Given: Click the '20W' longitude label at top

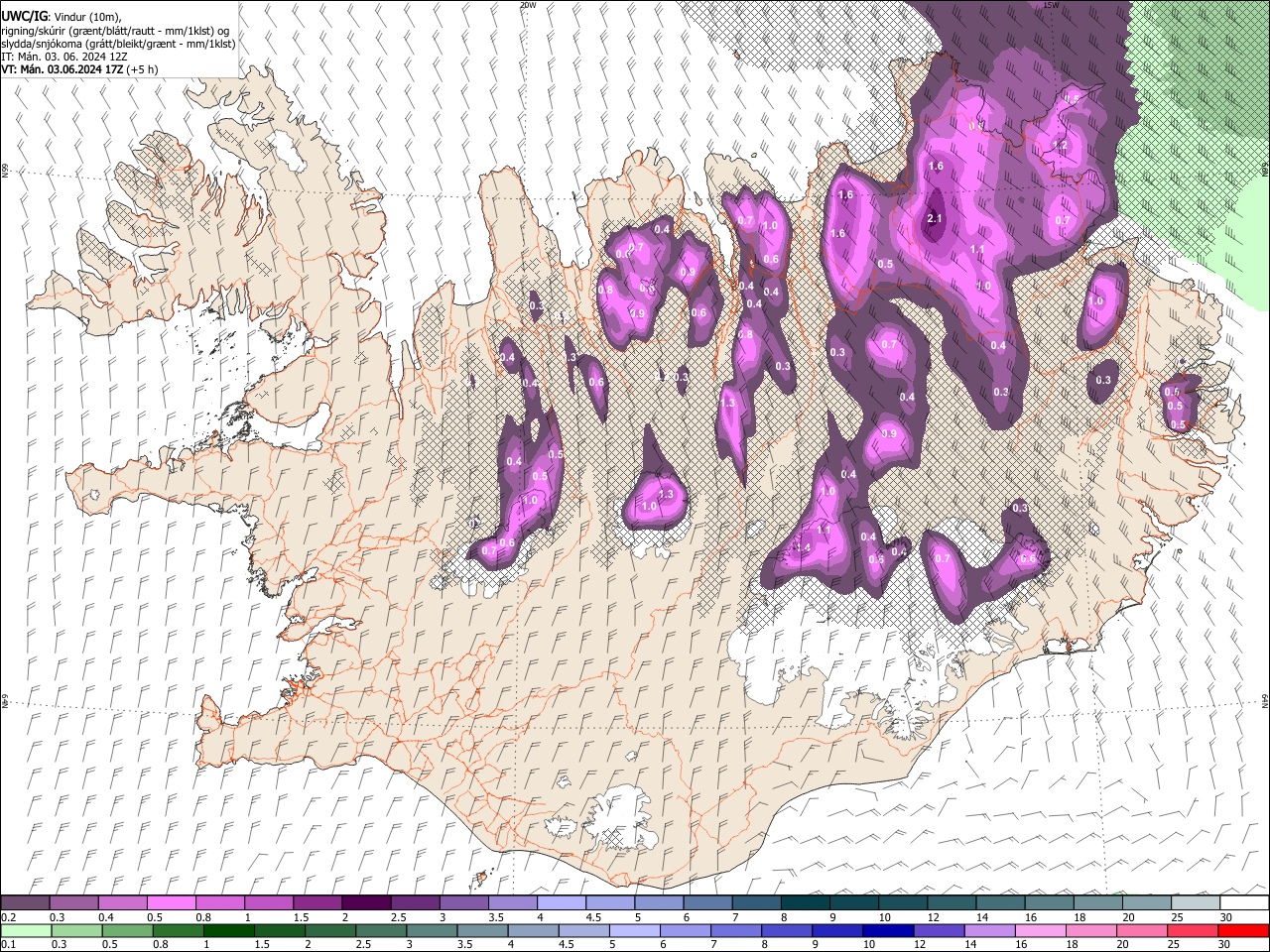Looking at the screenshot, I should pyautogui.click(x=528, y=5).
